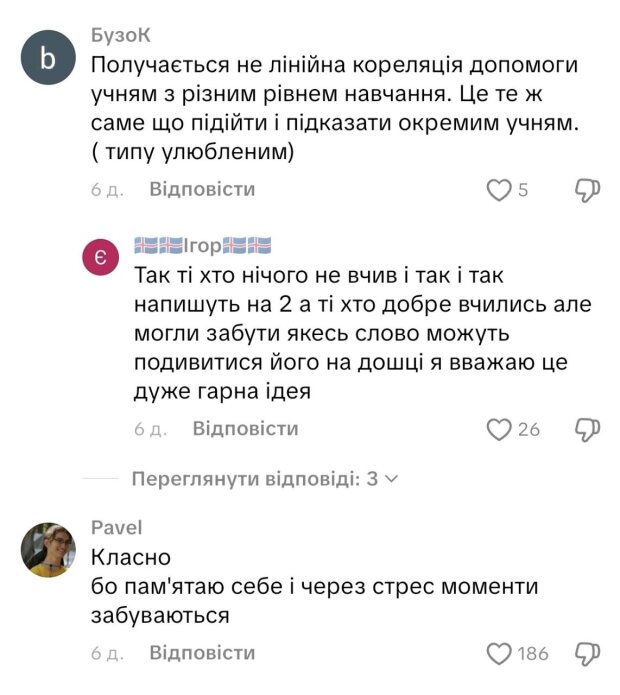620x695 pixels.
Task: Like Ігор's reply with heart icon
Action: (x=498, y=429)
